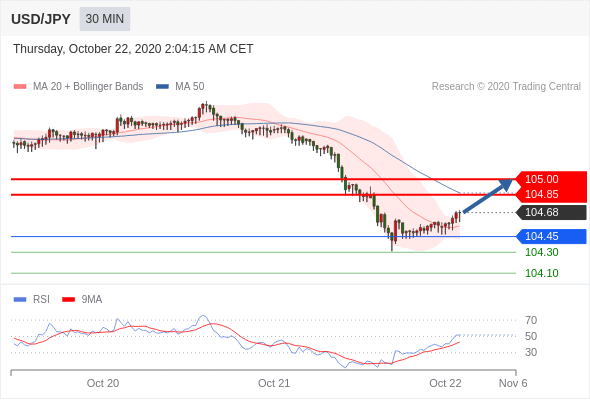Toggle the RSI legend label
The image size is (590, 400).
pyautogui.click(x=41, y=300)
